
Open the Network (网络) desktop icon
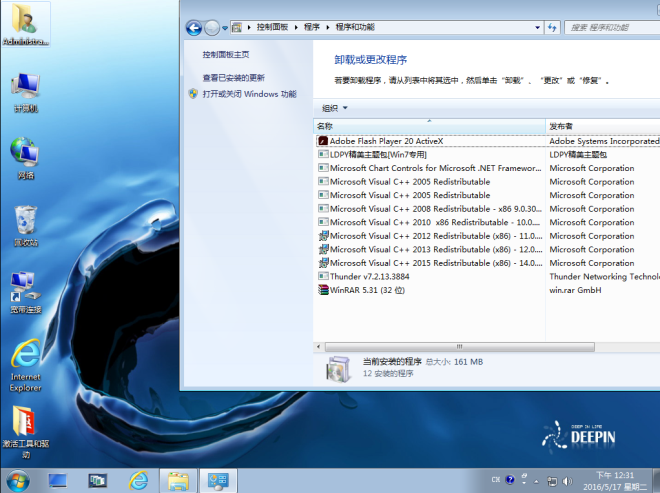pyautogui.click(x=25, y=158)
